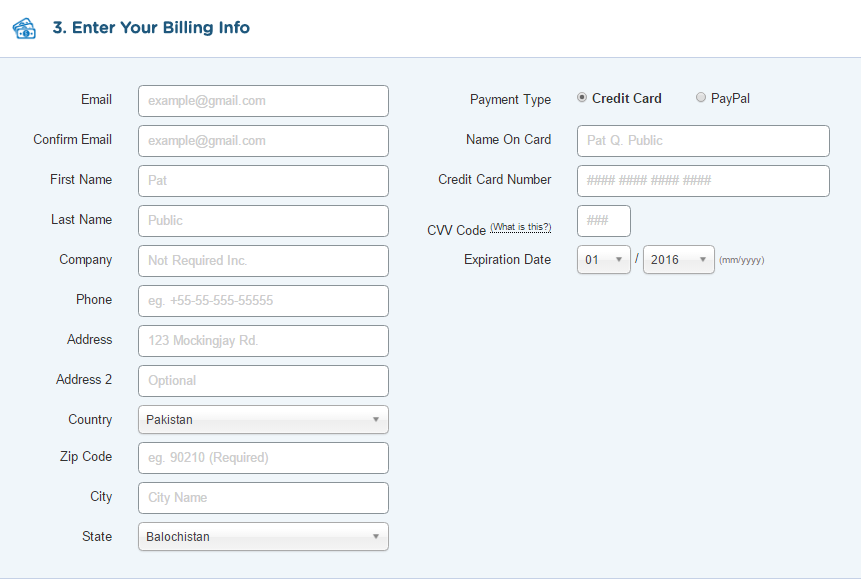This screenshot has width=861, height=581.
Task: Click the Last Name field showing Public
Action: pyautogui.click(x=263, y=220)
